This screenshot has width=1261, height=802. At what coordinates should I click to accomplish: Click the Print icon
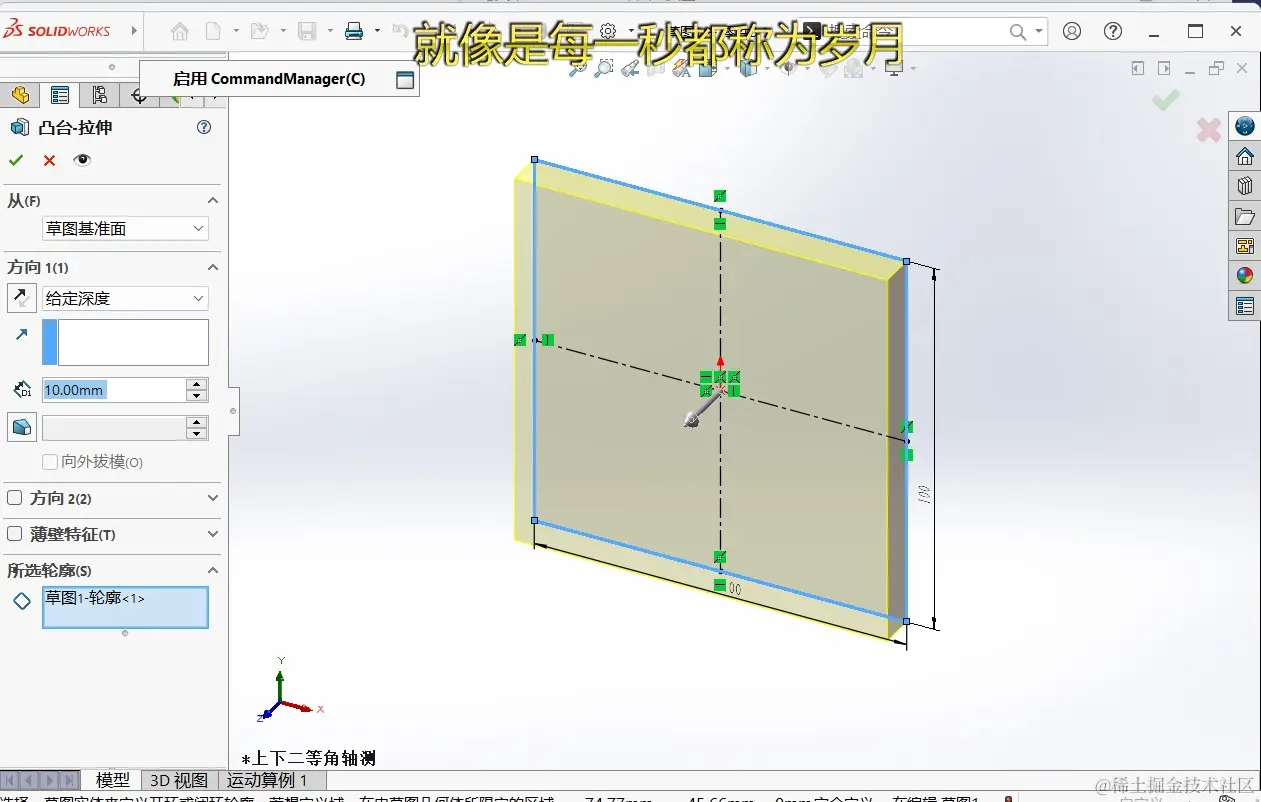tap(354, 32)
